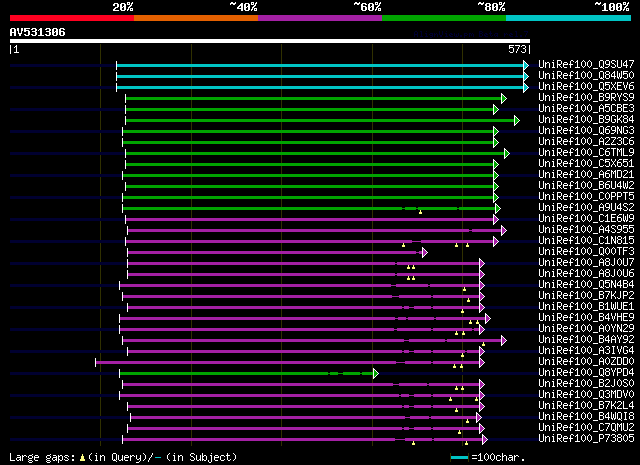Click the text UniRef100_A6MD21
The width and height of the screenshot is (640, 465).
coord(586,174)
